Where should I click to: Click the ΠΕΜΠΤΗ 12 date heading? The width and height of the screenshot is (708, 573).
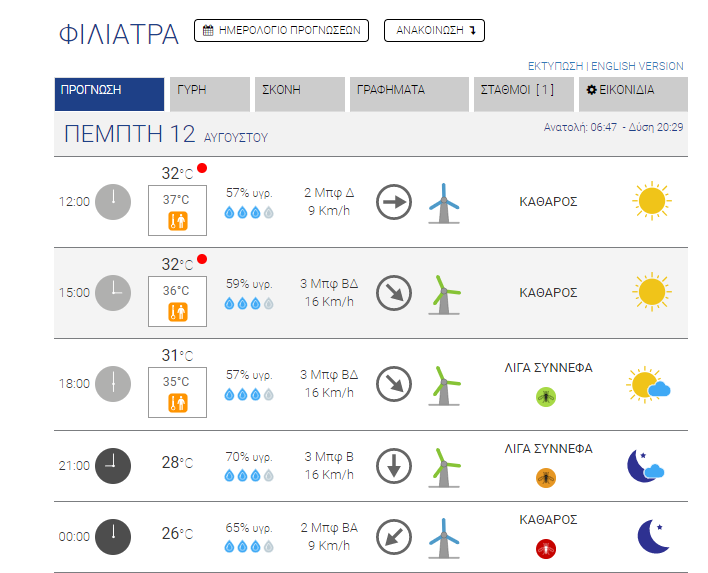(130, 134)
